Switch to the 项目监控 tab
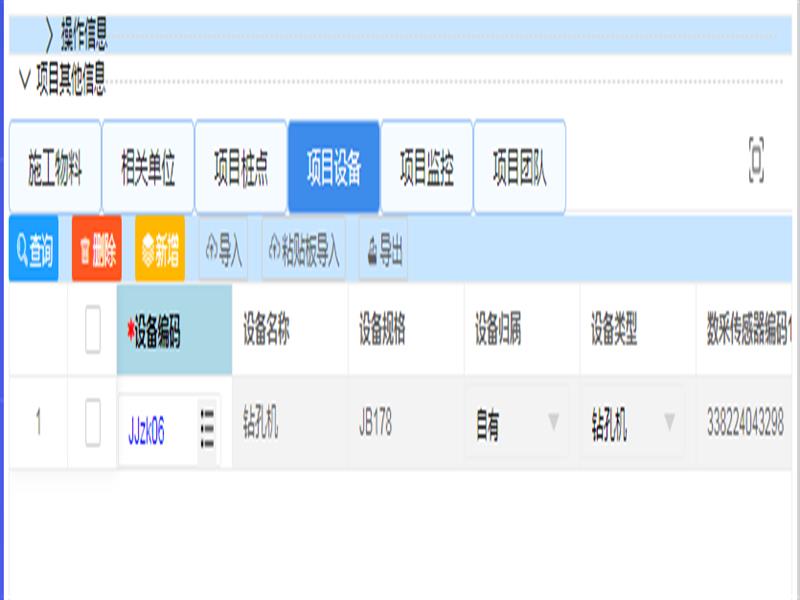This screenshot has height=600, width=800. coord(427,168)
